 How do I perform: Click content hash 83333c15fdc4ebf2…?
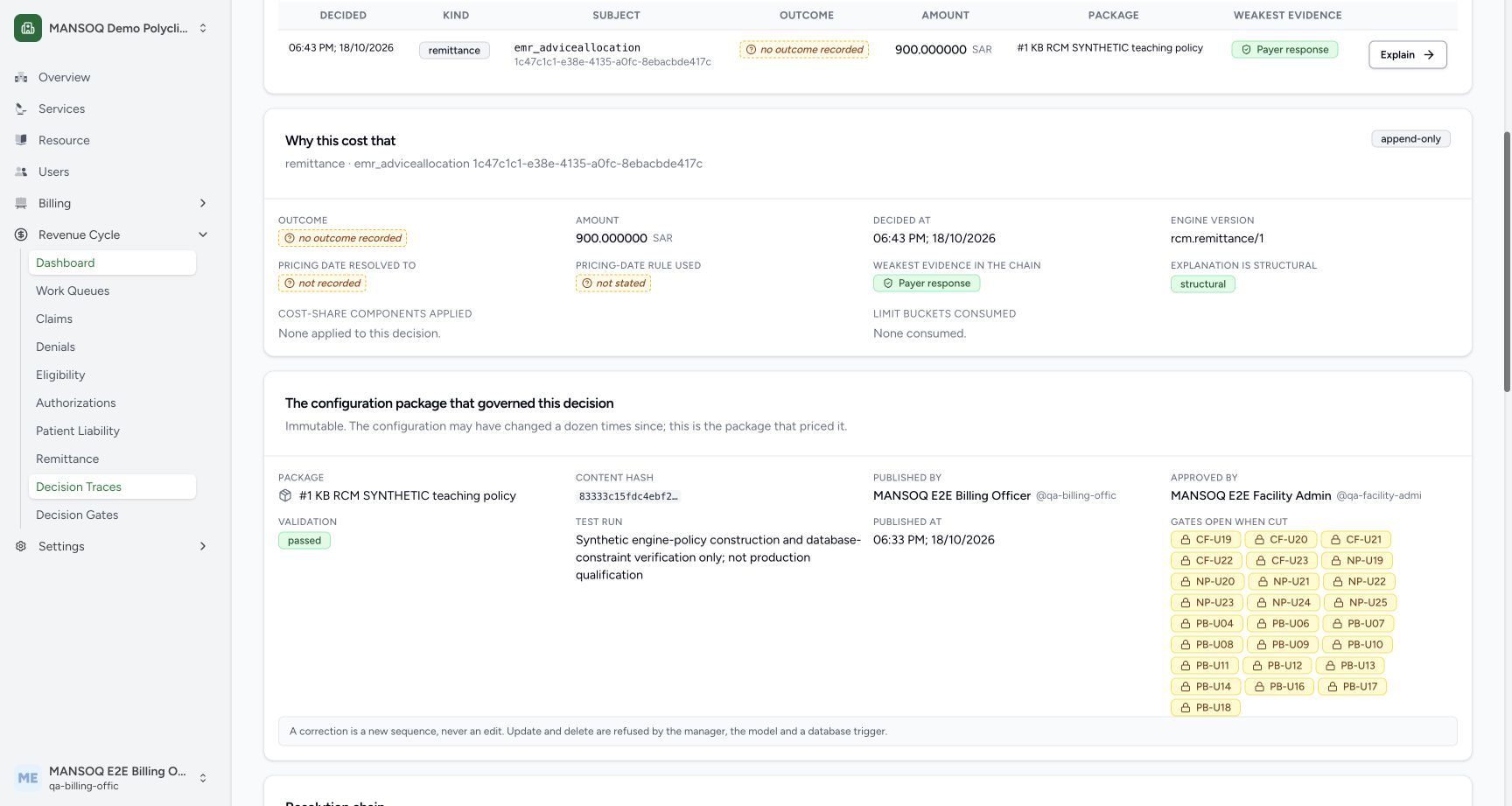pos(627,496)
